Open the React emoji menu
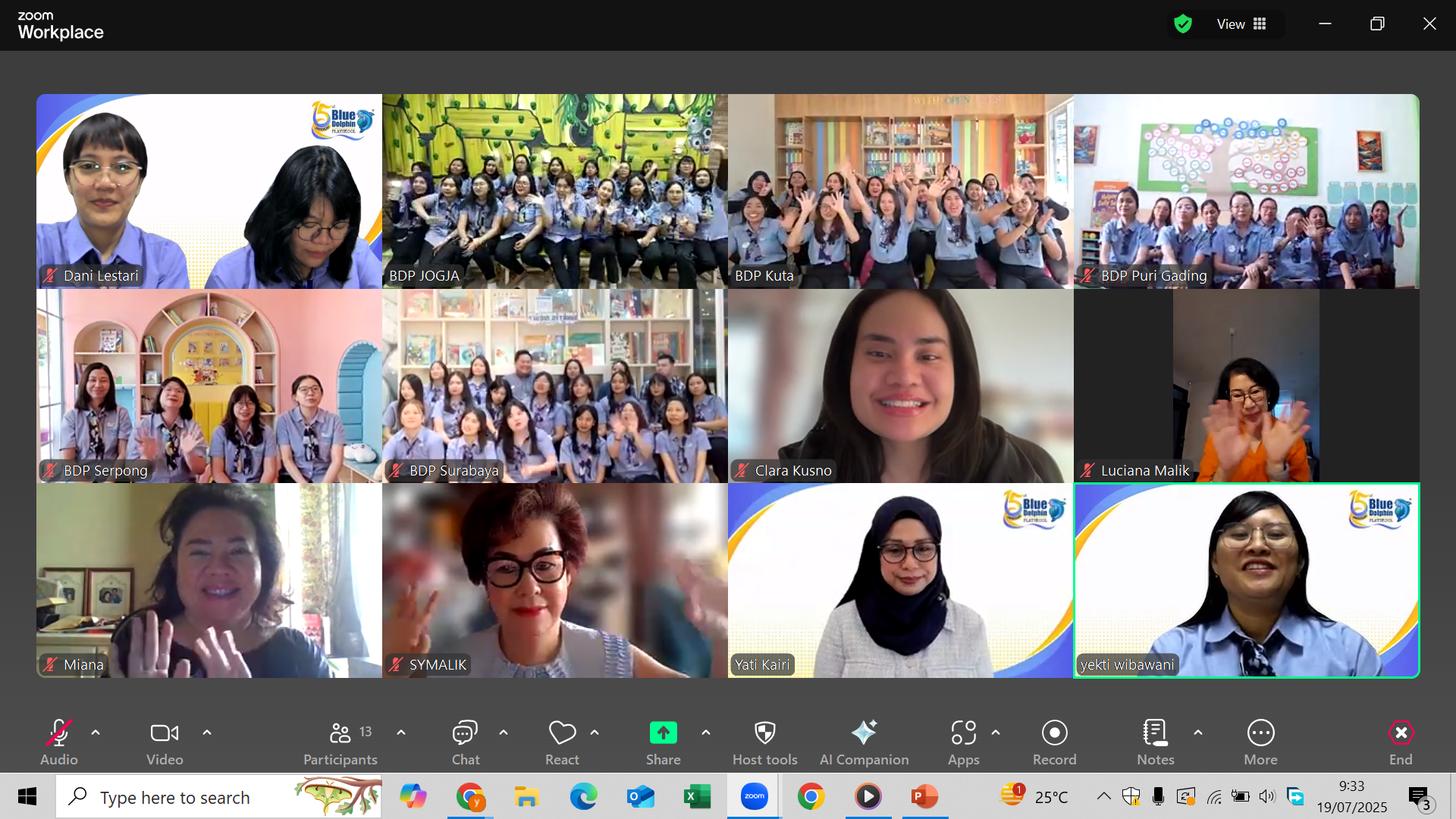1456x819 pixels. [562, 733]
